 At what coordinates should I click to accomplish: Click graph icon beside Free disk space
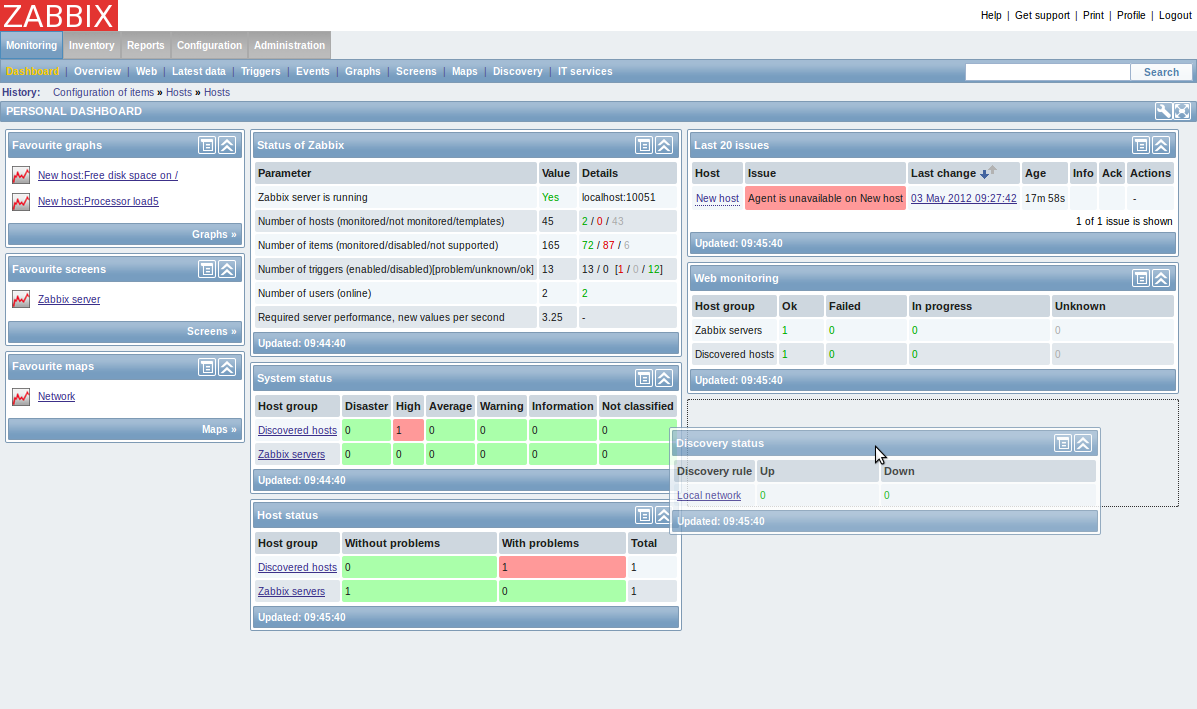coord(21,176)
